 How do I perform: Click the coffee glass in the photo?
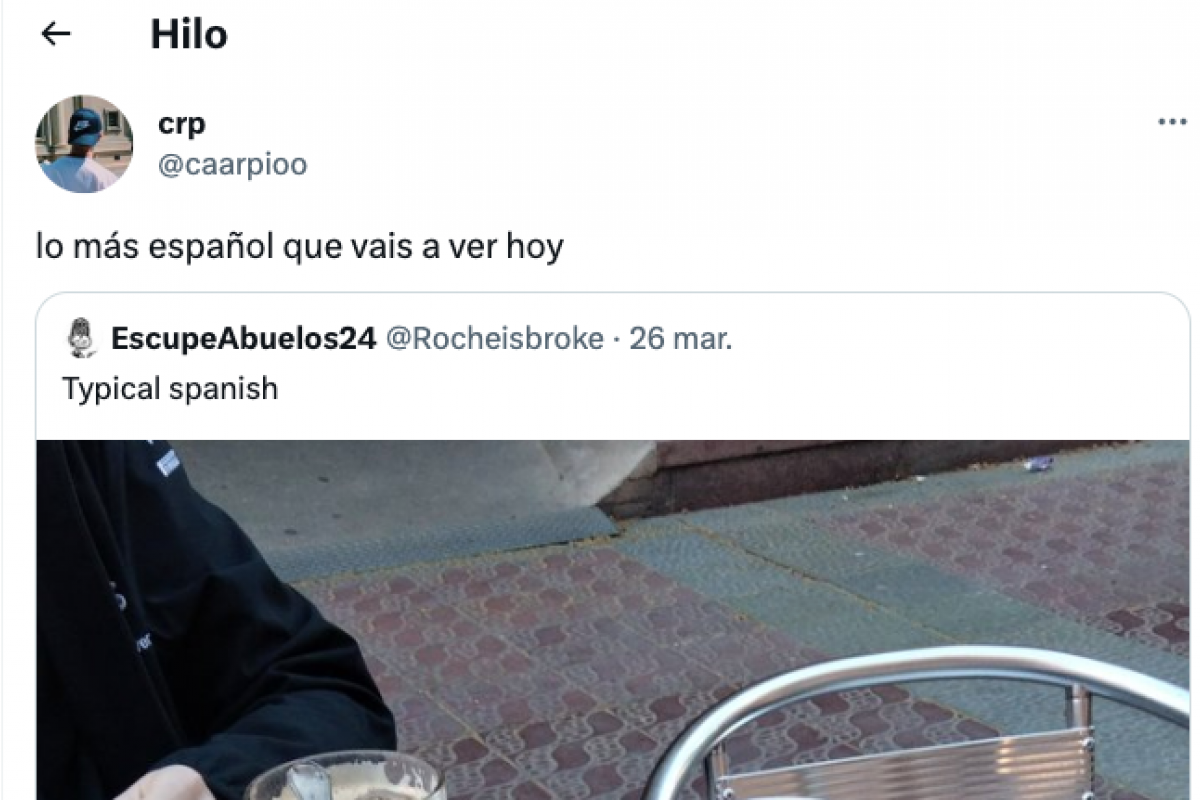[x=345, y=776]
